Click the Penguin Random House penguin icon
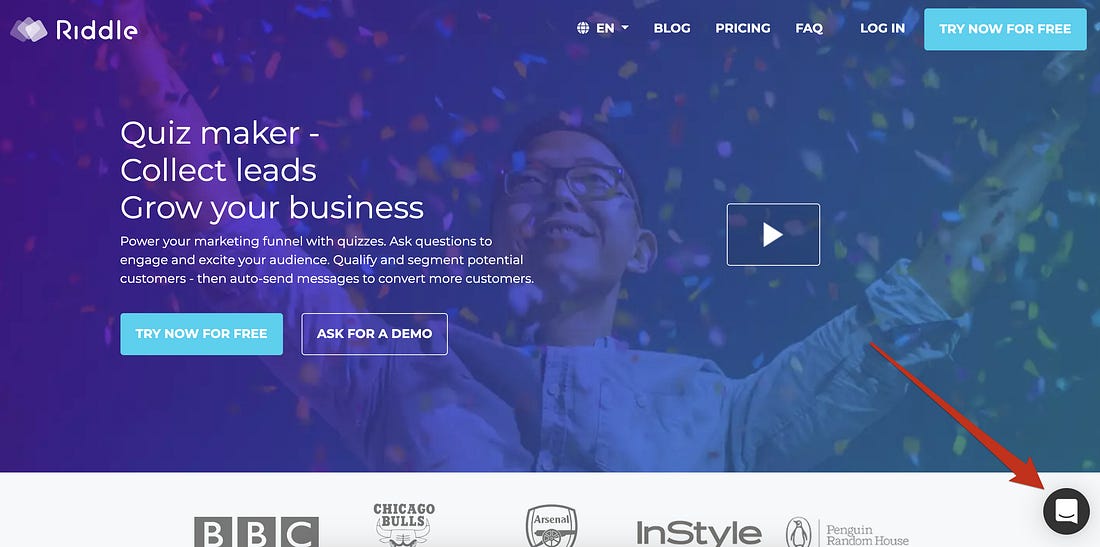The width and height of the screenshot is (1100, 547). (798, 532)
